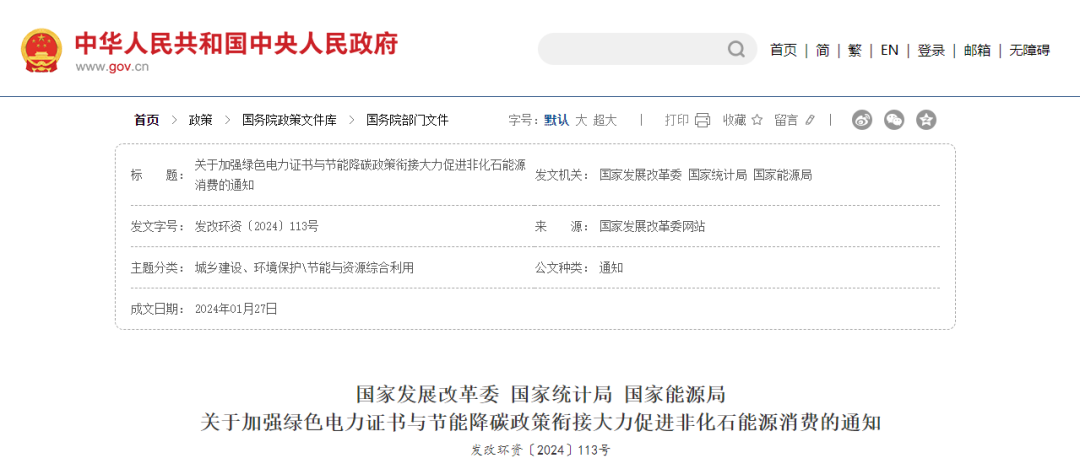The height and width of the screenshot is (469, 1080).
Task: Switch font size to large (大)
Action: coord(581,120)
